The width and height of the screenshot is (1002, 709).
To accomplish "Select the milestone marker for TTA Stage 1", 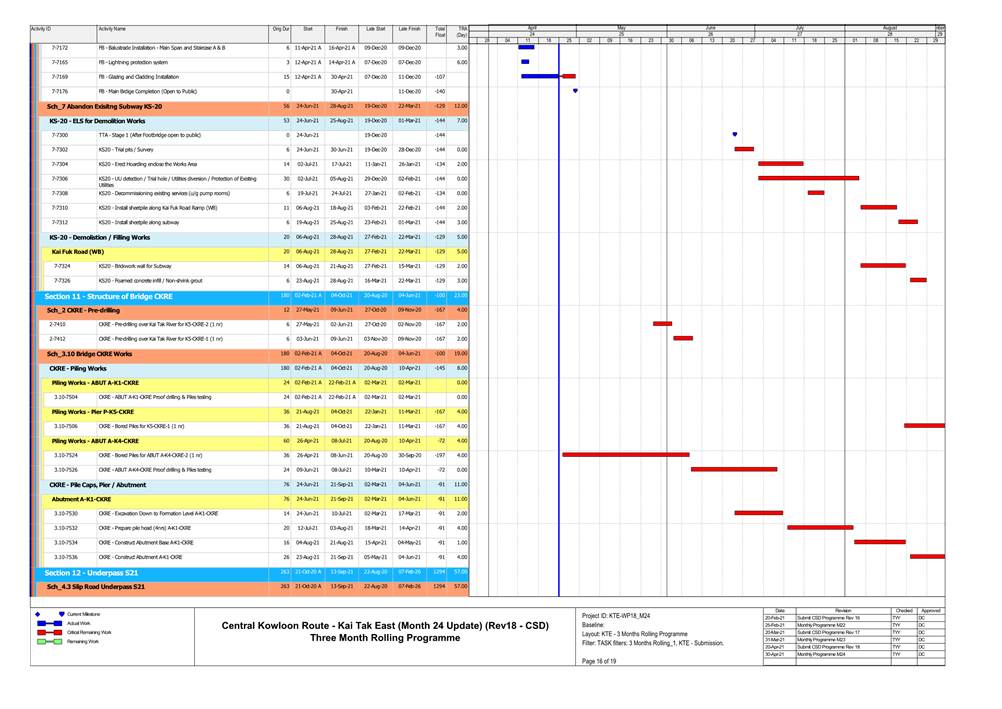I will (x=735, y=134).
